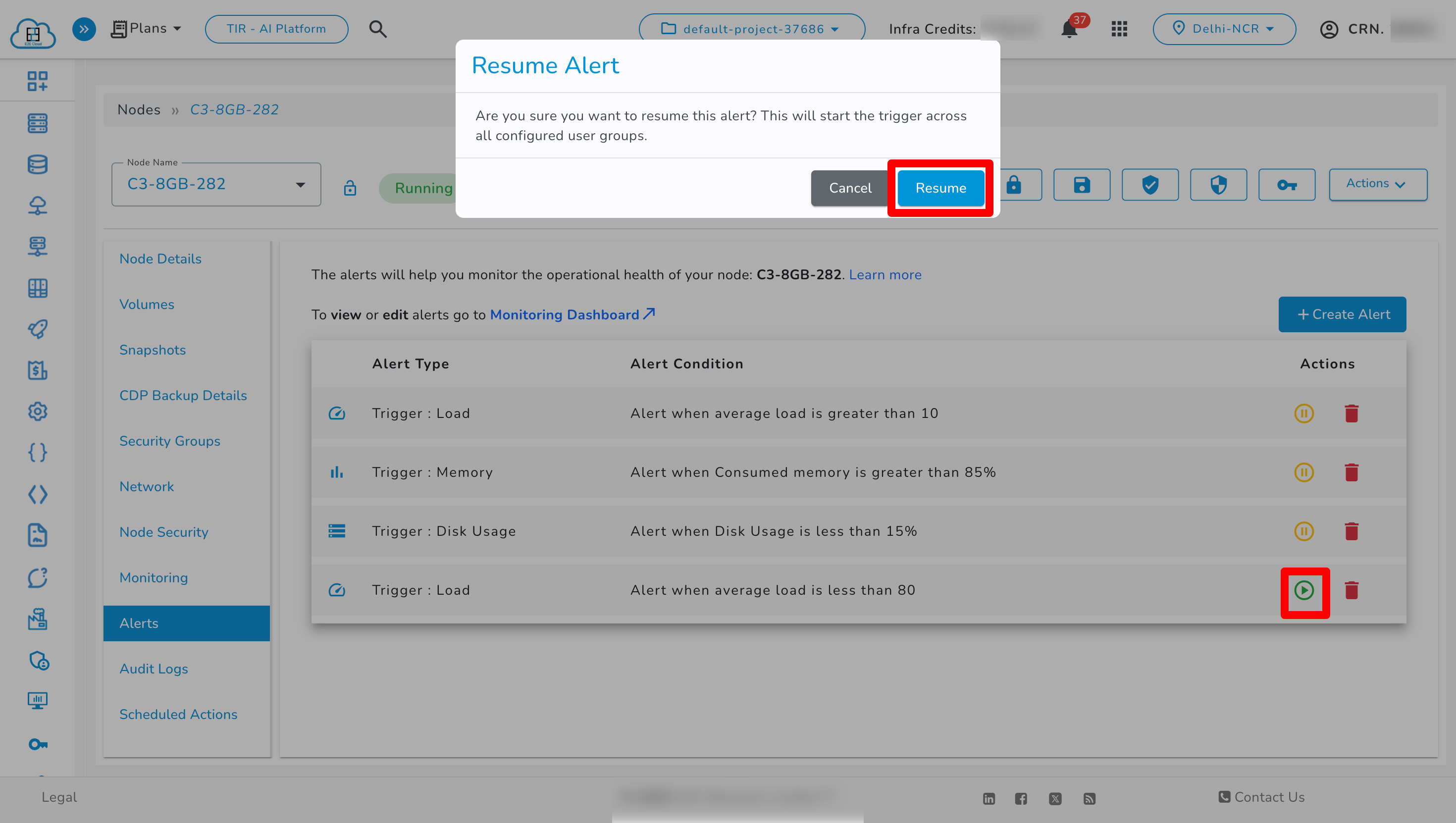Open the curly braces sidebar icon
Image resolution: width=1456 pixels, height=823 pixels.
click(37, 453)
